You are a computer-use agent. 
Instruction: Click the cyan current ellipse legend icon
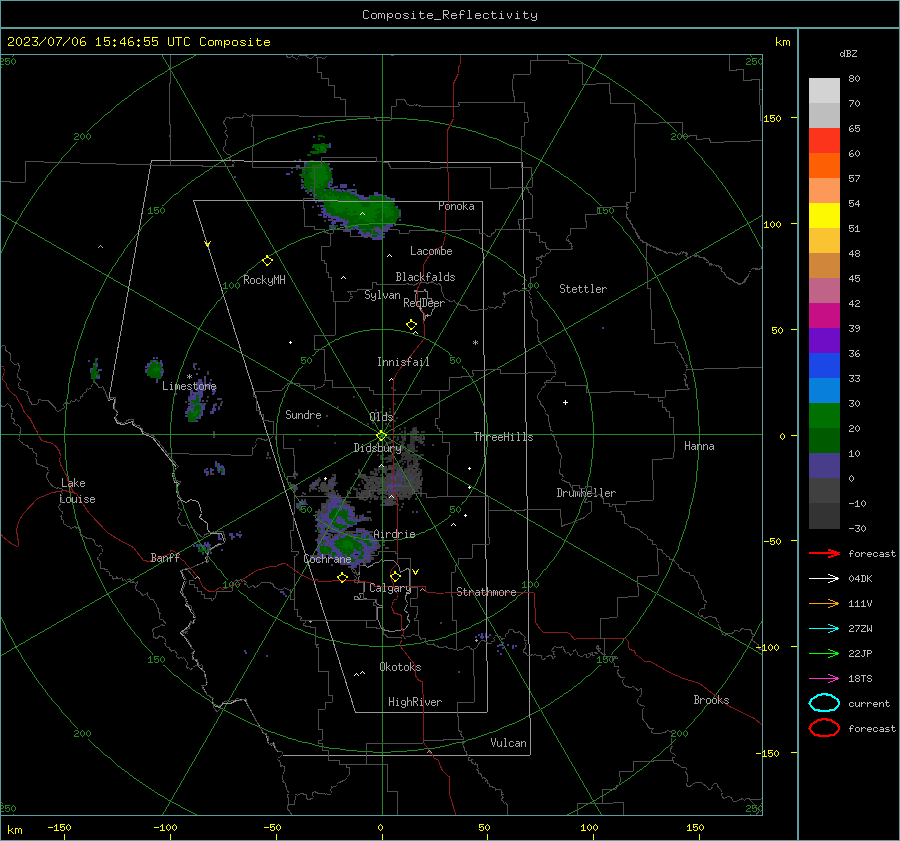point(824,703)
